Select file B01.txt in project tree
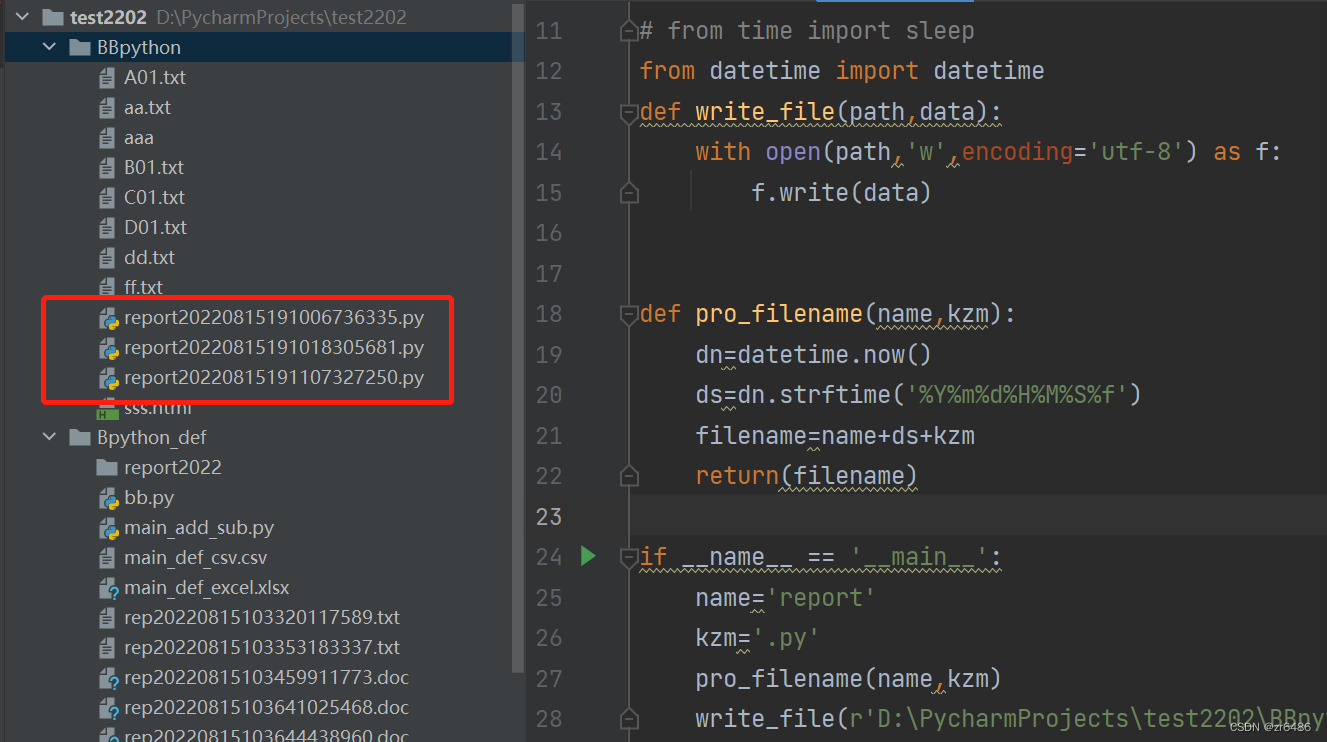 pos(154,167)
